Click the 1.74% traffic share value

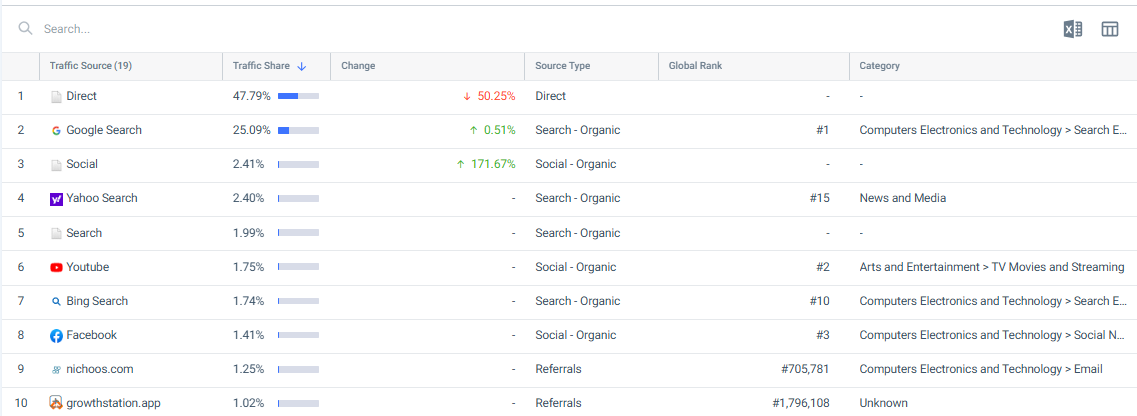(248, 301)
